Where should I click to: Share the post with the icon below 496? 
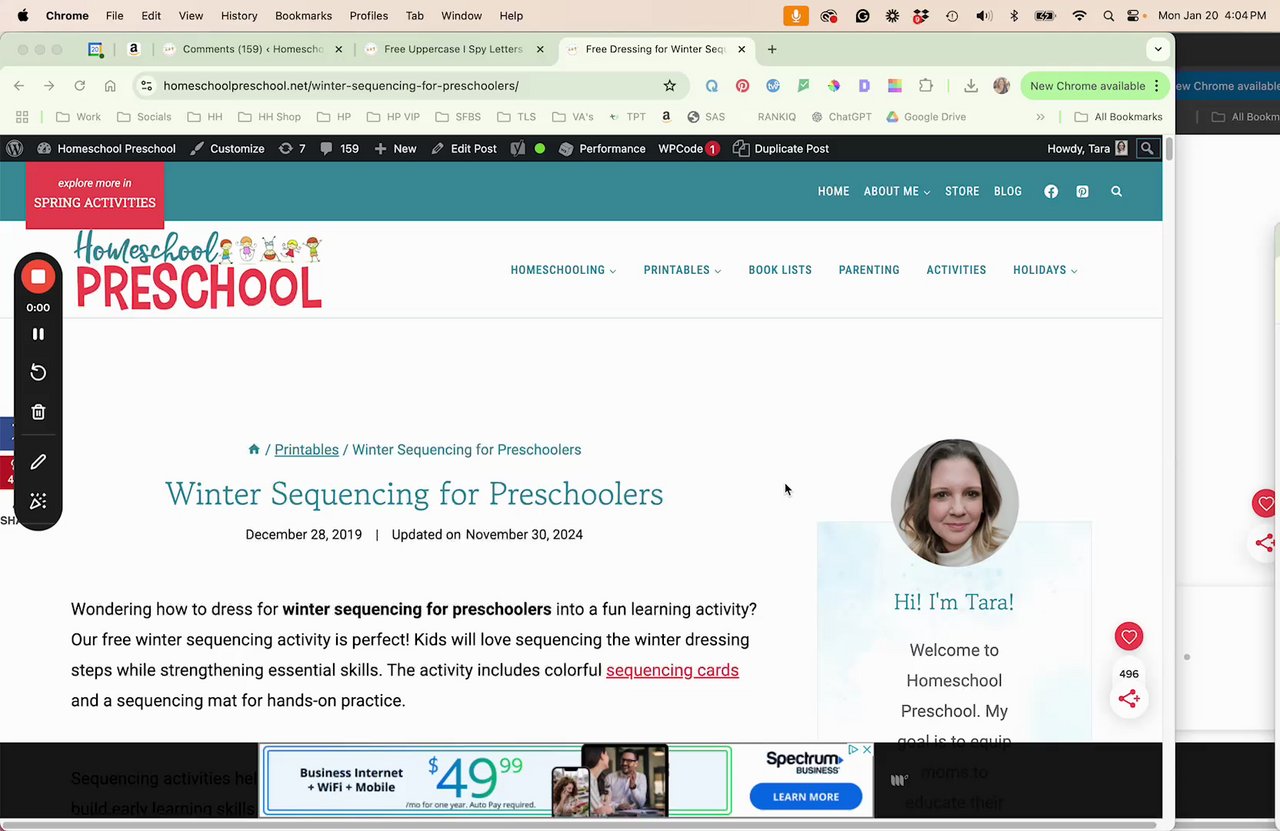pyautogui.click(x=1129, y=699)
